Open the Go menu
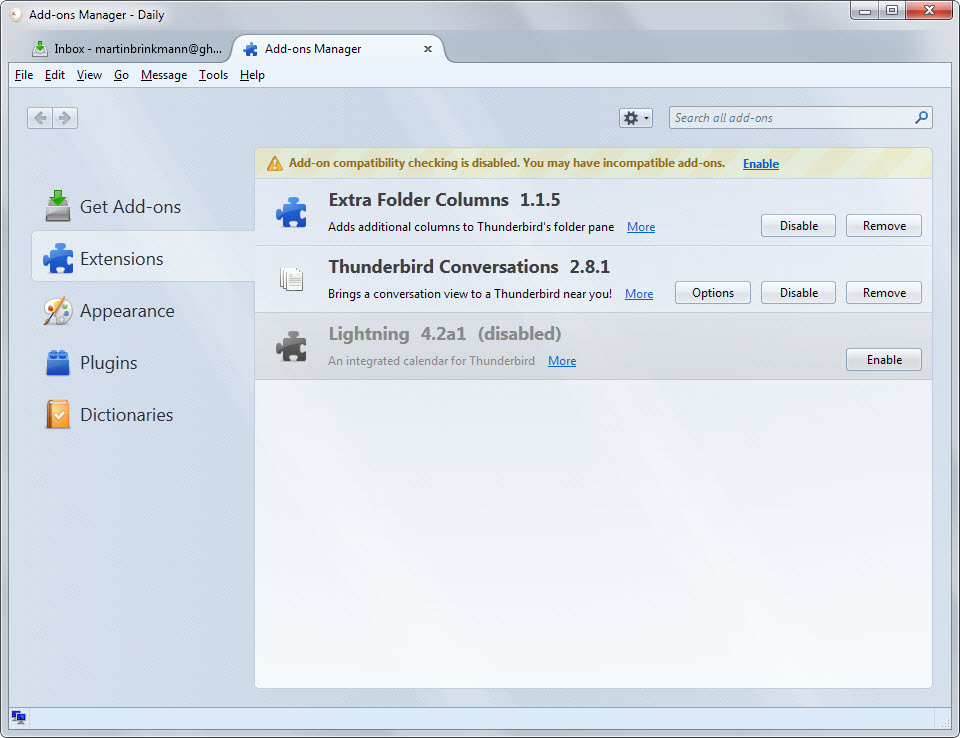The image size is (960, 738). (x=121, y=75)
